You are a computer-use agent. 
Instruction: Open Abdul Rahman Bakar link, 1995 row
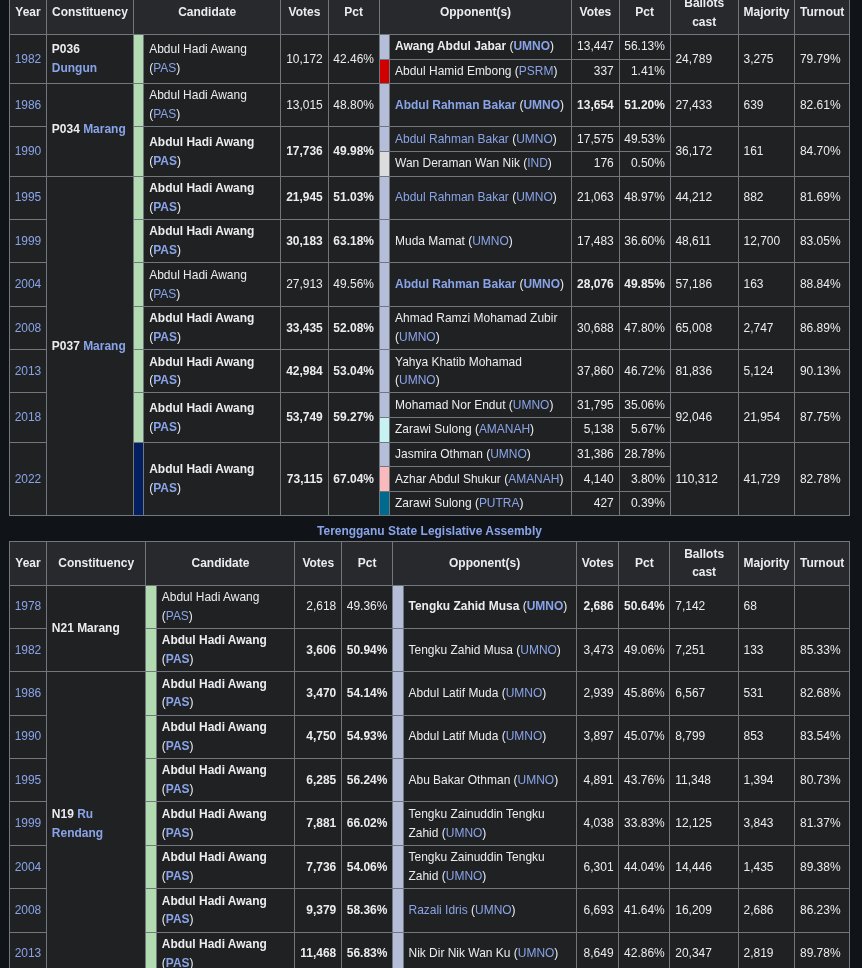point(451,197)
